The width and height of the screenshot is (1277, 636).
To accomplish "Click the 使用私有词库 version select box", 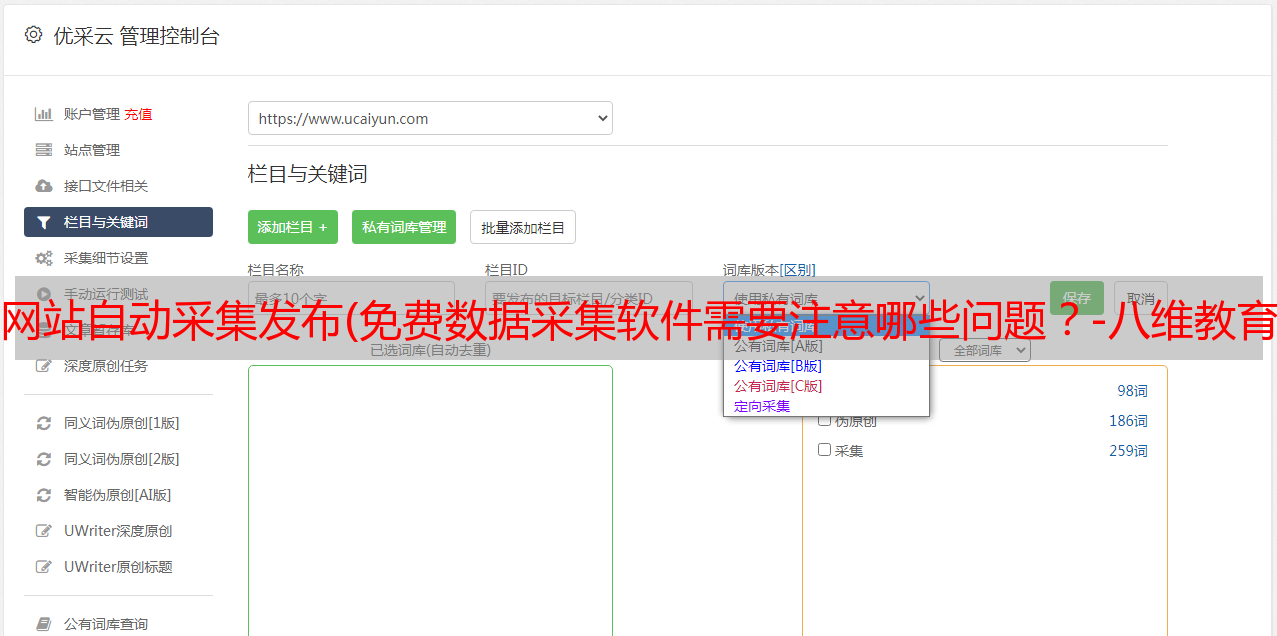I will [x=826, y=298].
